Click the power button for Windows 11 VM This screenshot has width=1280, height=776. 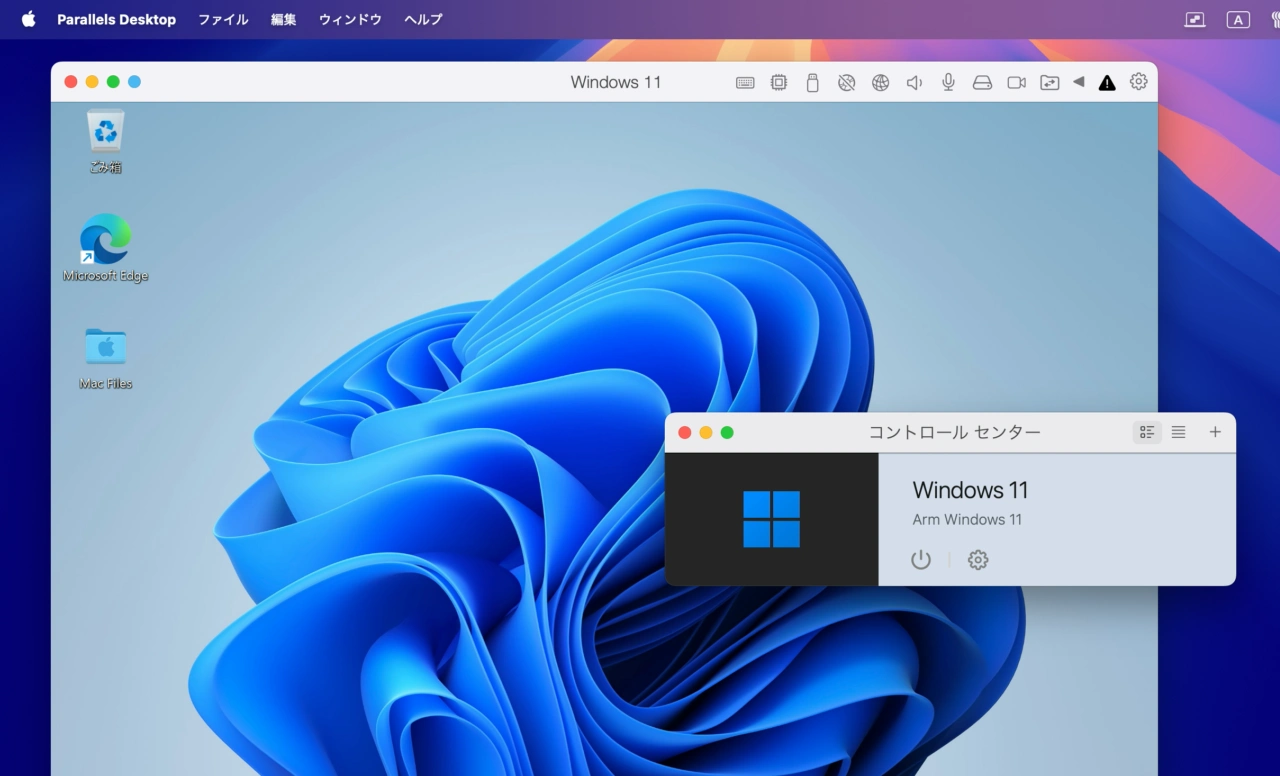point(919,560)
